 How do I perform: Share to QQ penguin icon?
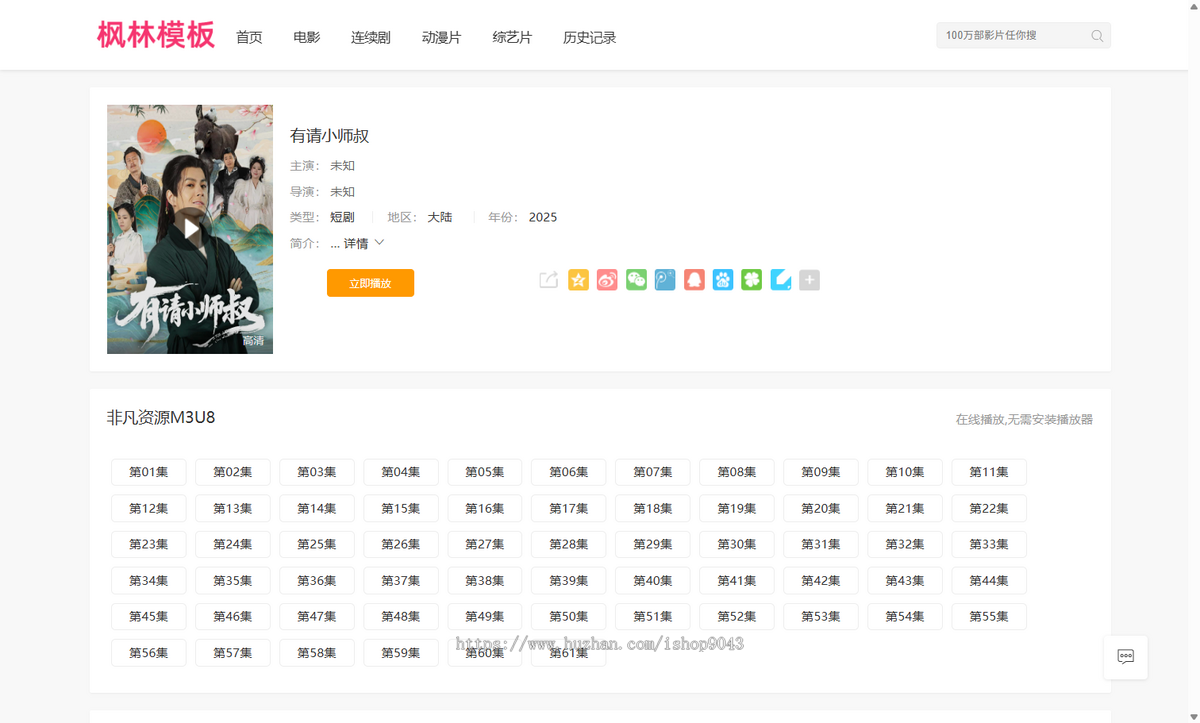click(694, 280)
